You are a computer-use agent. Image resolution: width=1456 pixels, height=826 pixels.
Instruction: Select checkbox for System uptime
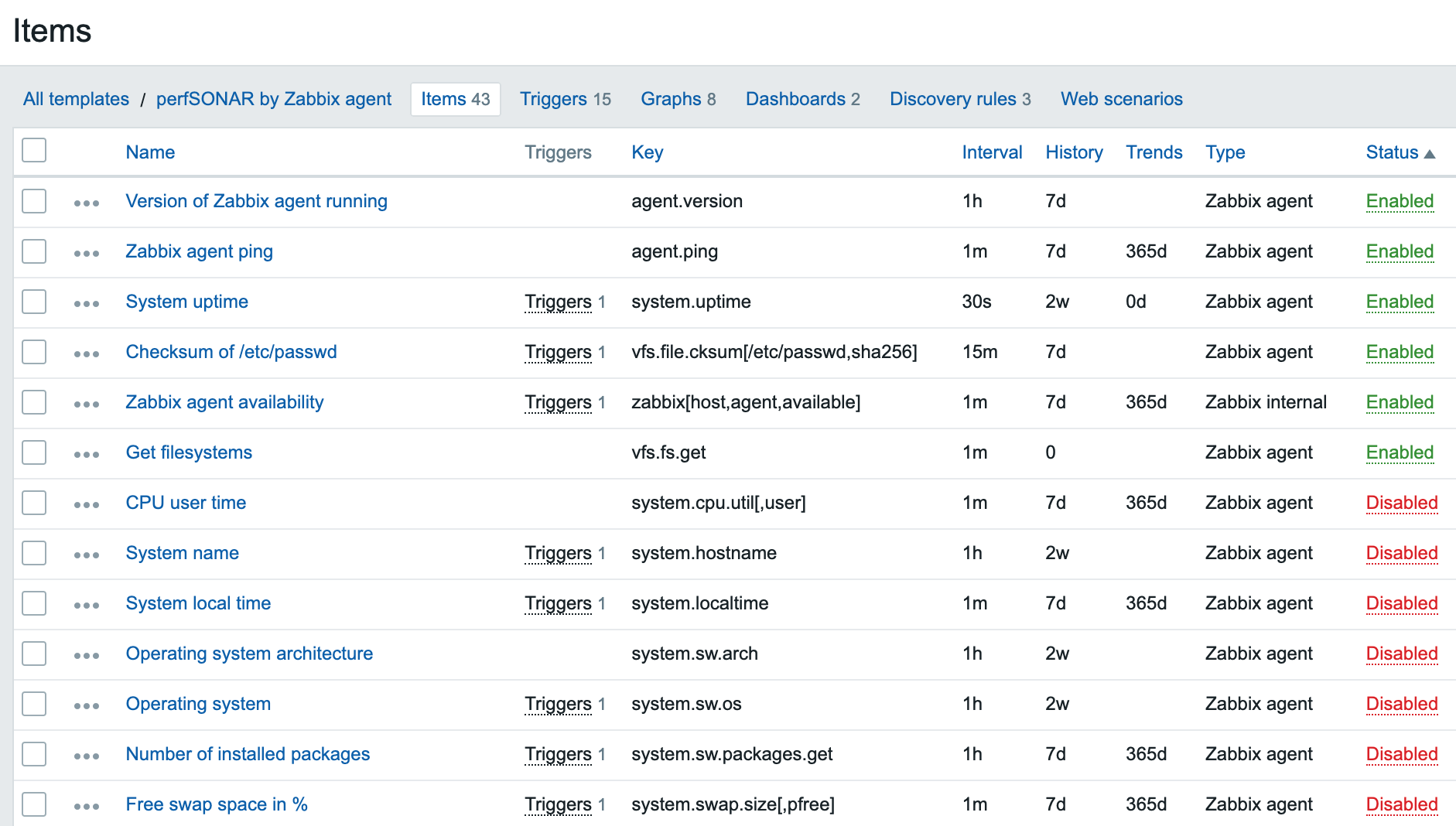tap(34, 302)
